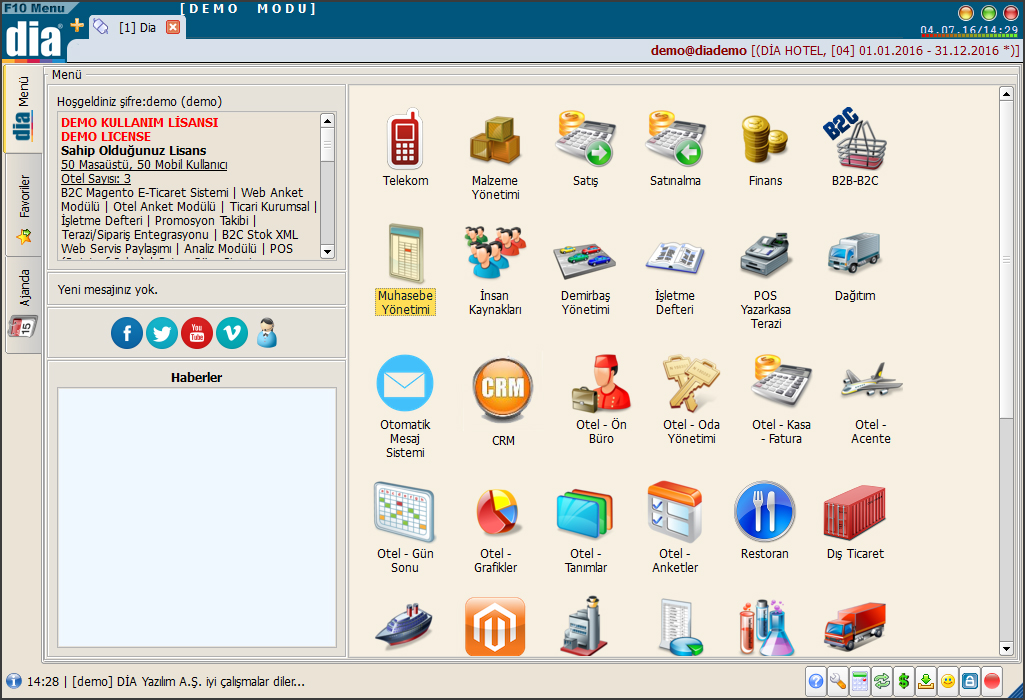Open İnsan Kaynakları module

[495, 270]
